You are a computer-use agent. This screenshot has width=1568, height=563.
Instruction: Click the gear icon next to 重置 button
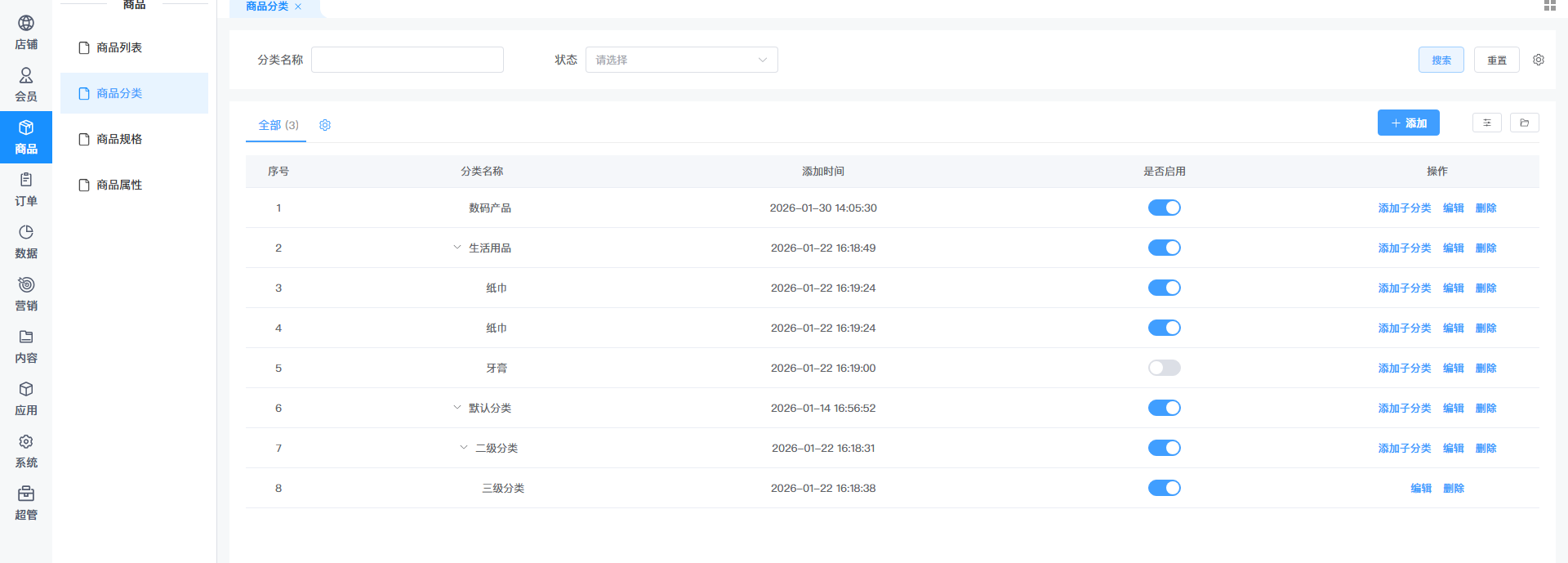click(1539, 60)
